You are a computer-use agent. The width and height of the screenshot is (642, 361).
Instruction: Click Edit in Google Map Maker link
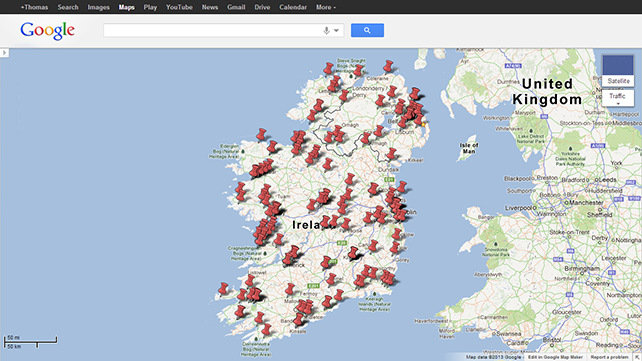[555, 357]
